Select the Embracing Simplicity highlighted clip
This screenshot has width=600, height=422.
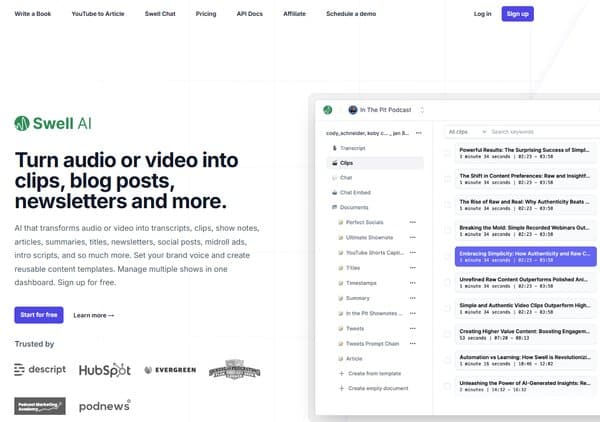click(x=525, y=257)
